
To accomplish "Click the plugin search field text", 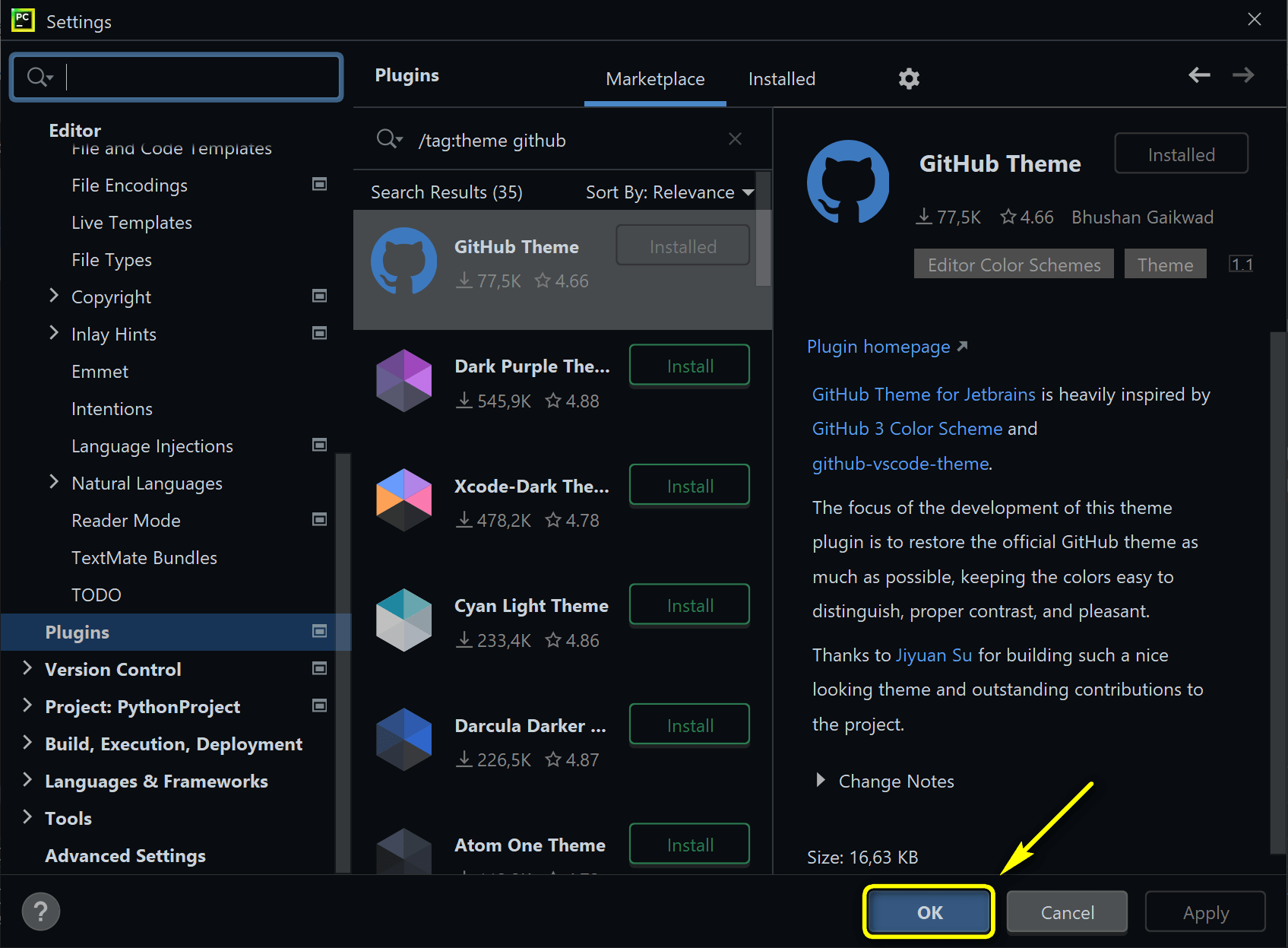I will click(492, 141).
